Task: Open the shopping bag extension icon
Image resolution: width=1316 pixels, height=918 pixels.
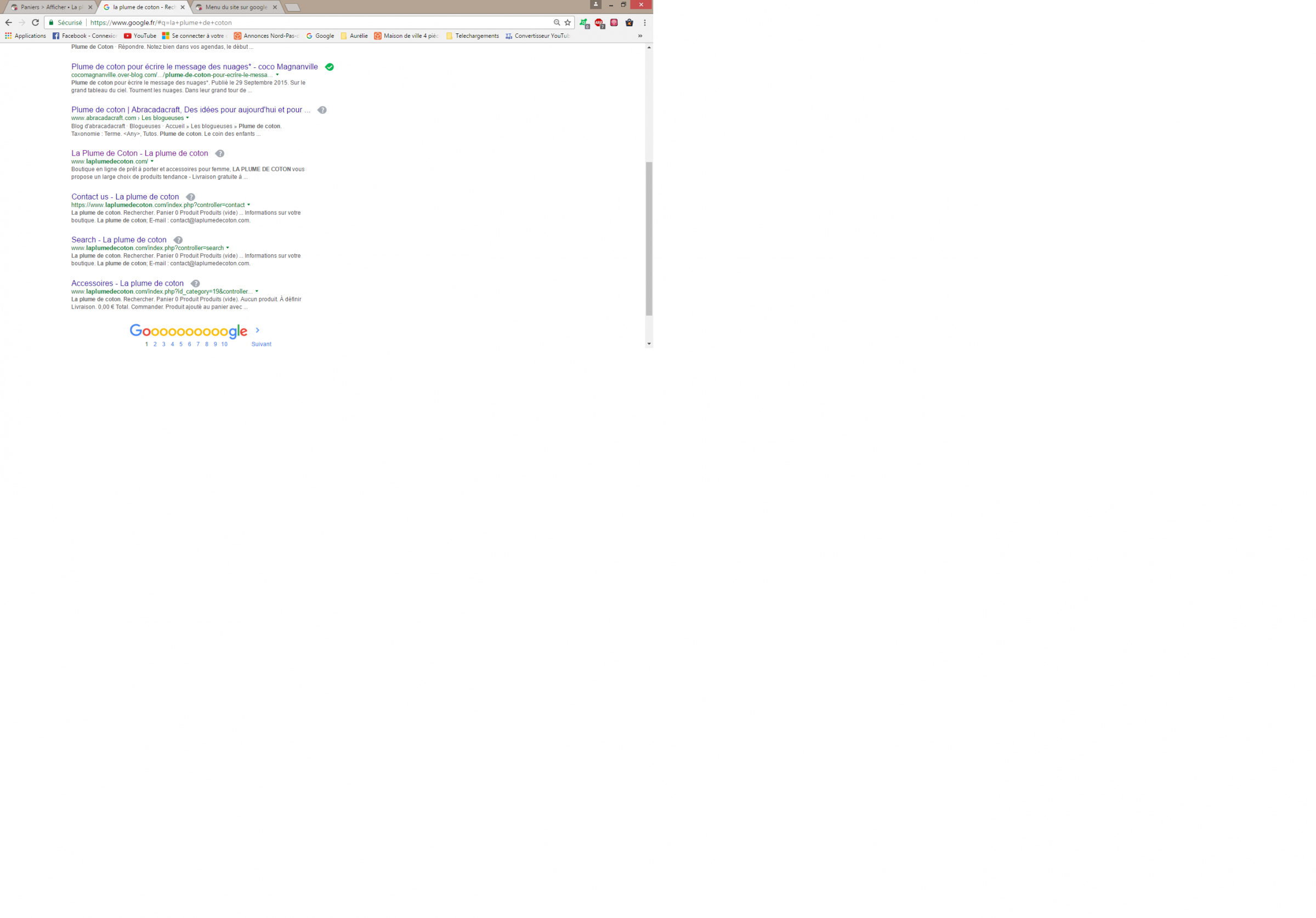Action: pos(629,23)
